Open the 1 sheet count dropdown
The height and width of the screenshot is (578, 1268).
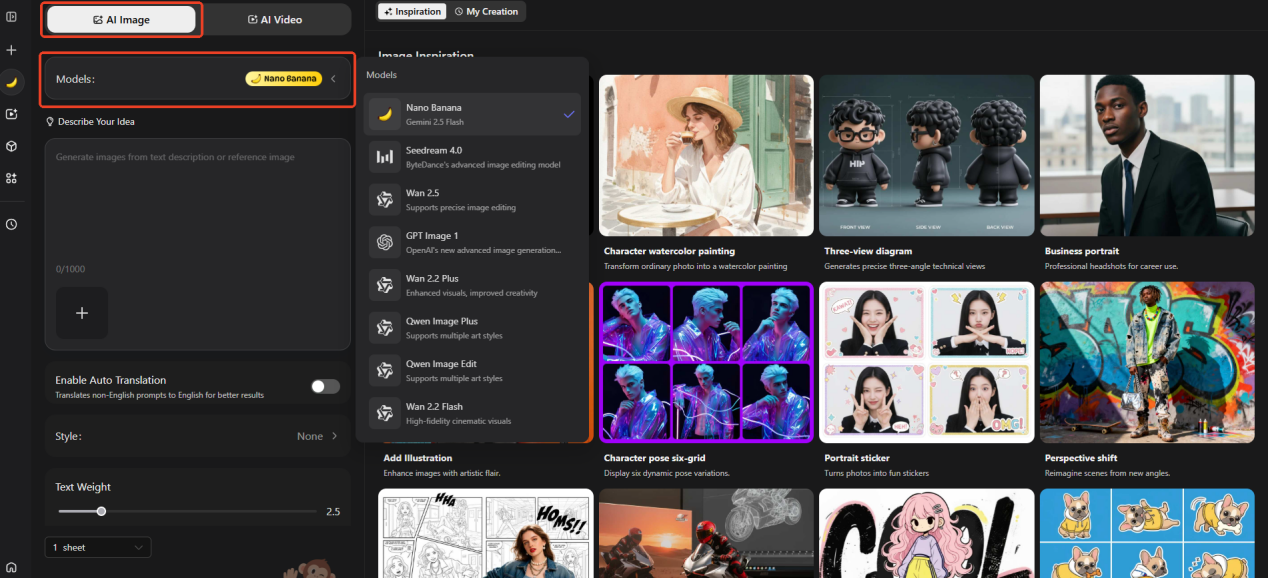(x=98, y=547)
